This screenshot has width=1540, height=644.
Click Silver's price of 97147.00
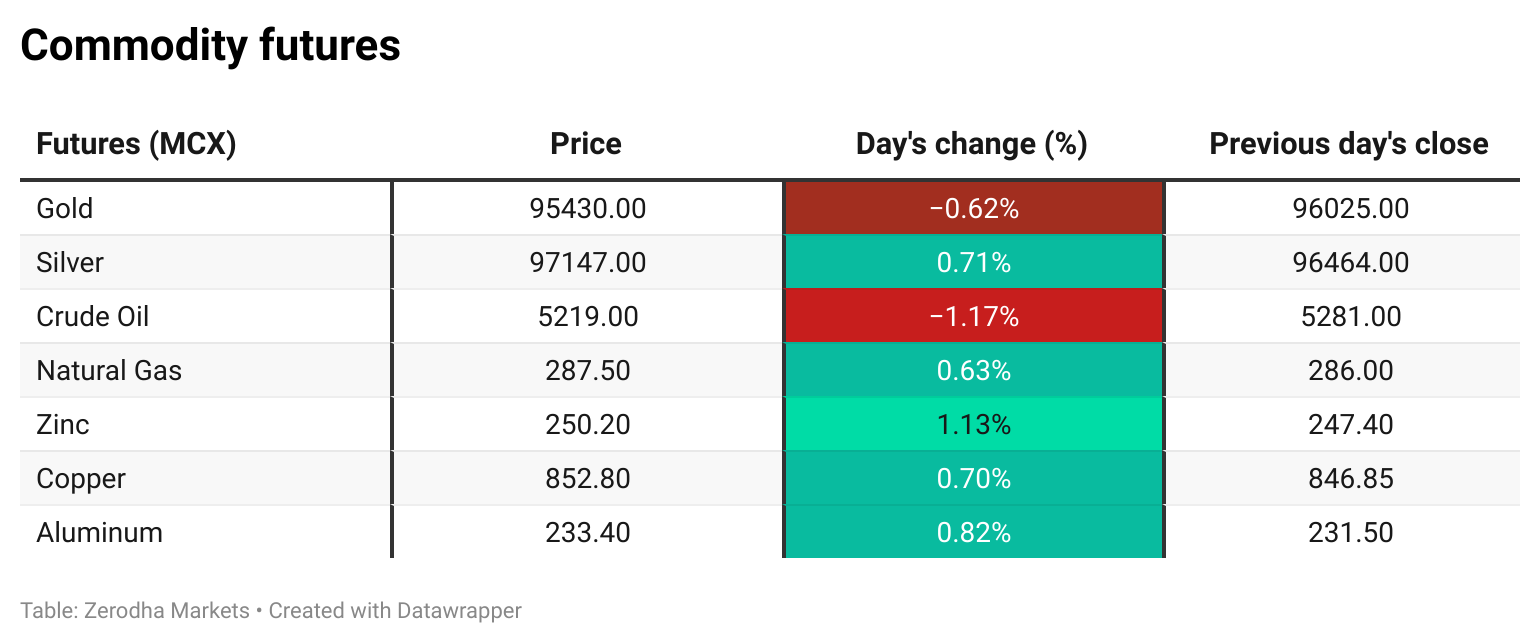click(588, 263)
